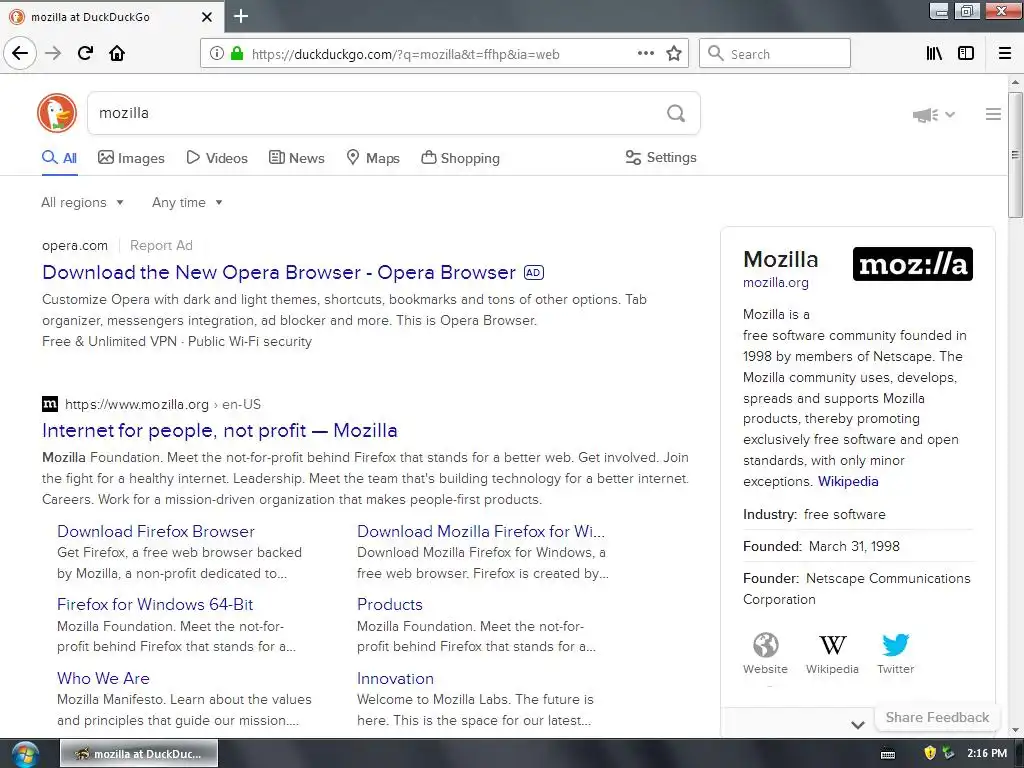The image size is (1024, 768).
Task: Show the sidebars icon
Action: [x=966, y=54]
